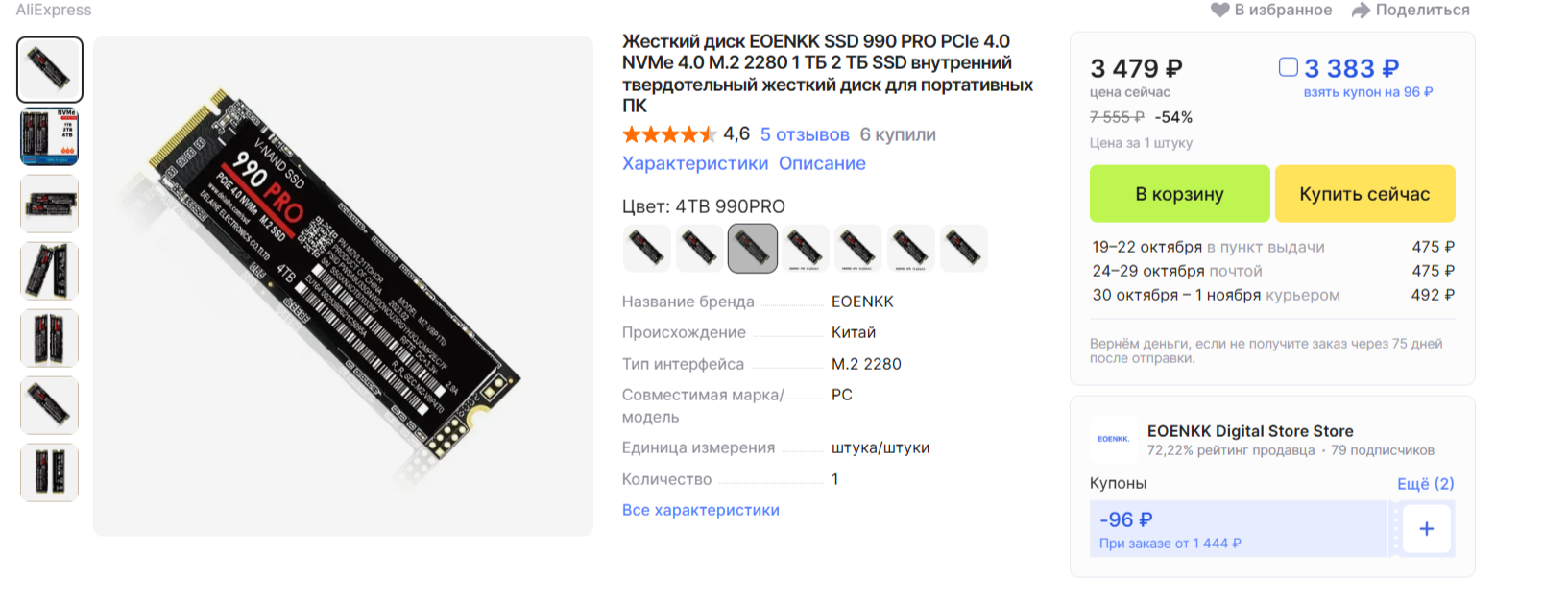The height and width of the screenshot is (604, 1568).
Task: Open the 5 отзывов reviews link
Action: coord(805,134)
